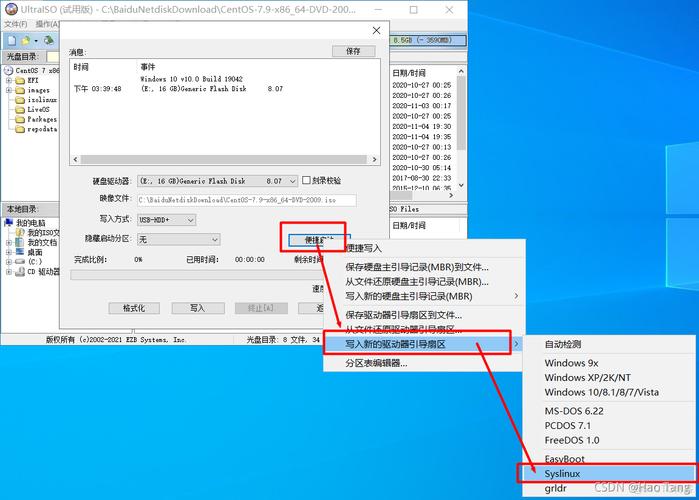Click the green Save disc toolbar icon

pos(49,41)
